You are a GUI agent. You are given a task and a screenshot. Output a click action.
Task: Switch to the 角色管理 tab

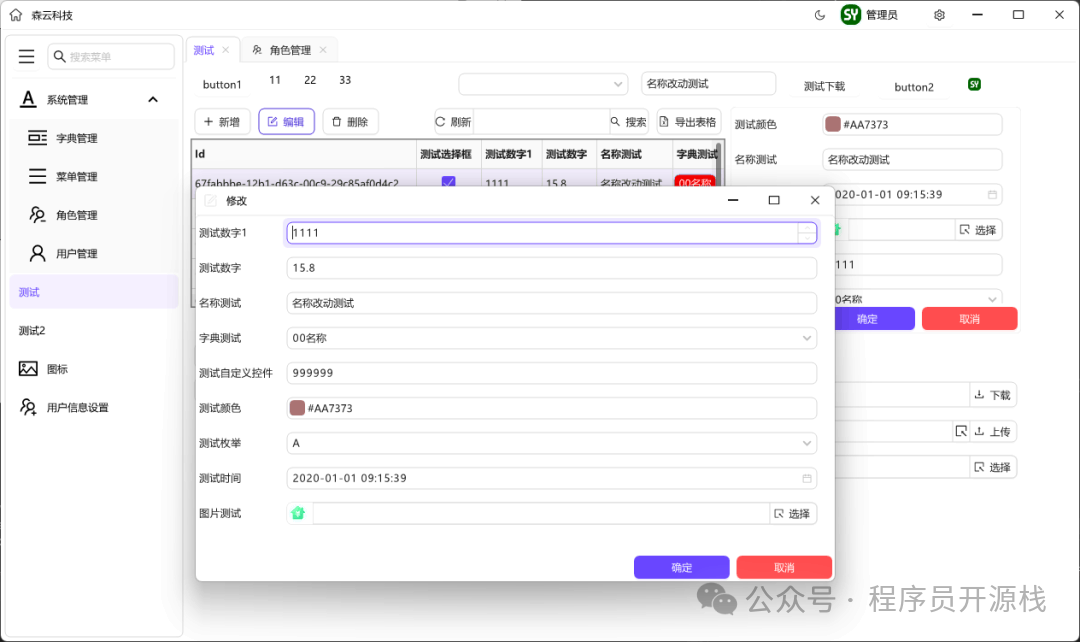pyautogui.click(x=289, y=50)
